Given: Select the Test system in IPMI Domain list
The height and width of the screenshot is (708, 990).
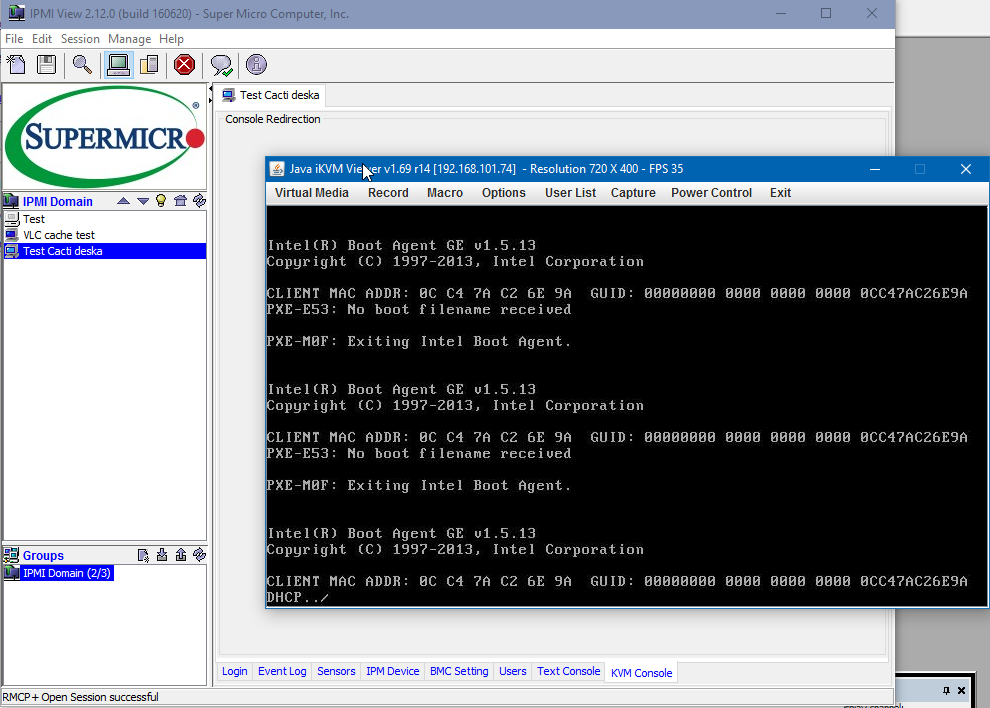Looking at the screenshot, I should pyautogui.click(x=105, y=219).
